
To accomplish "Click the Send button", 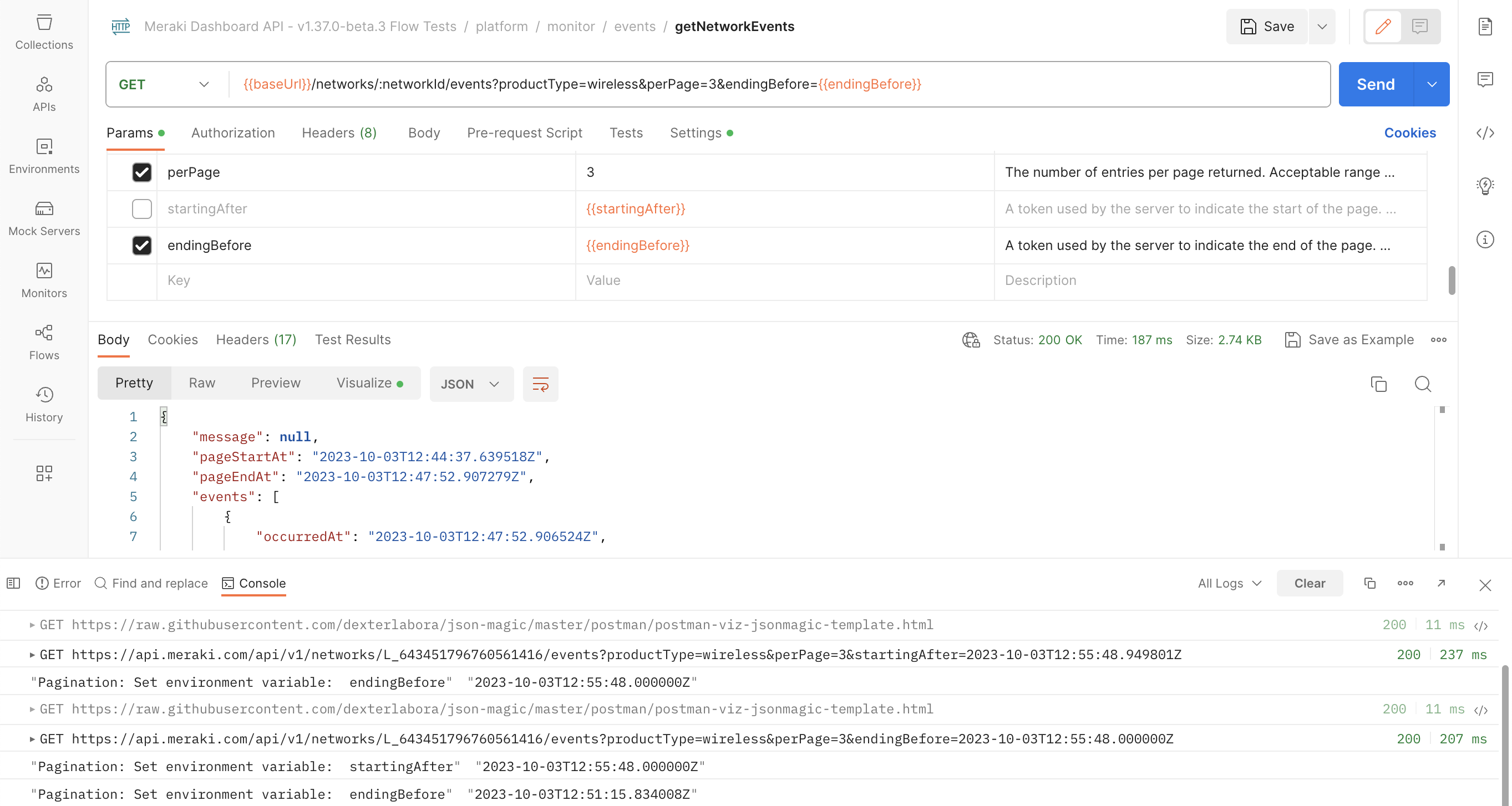I will click(1374, 84).
